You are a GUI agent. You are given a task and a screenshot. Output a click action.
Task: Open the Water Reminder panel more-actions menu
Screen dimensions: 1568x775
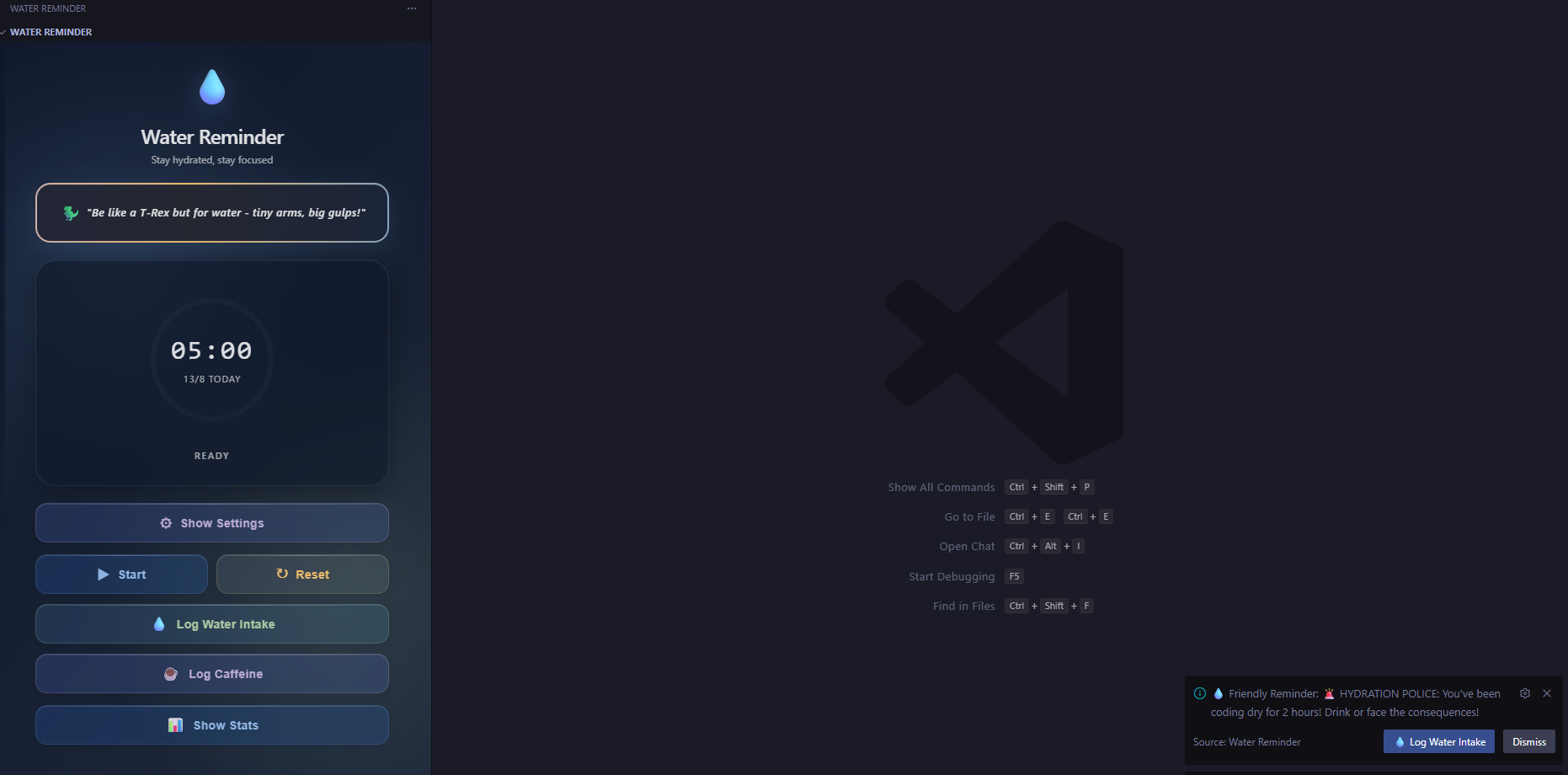click(x=411, y=8)
